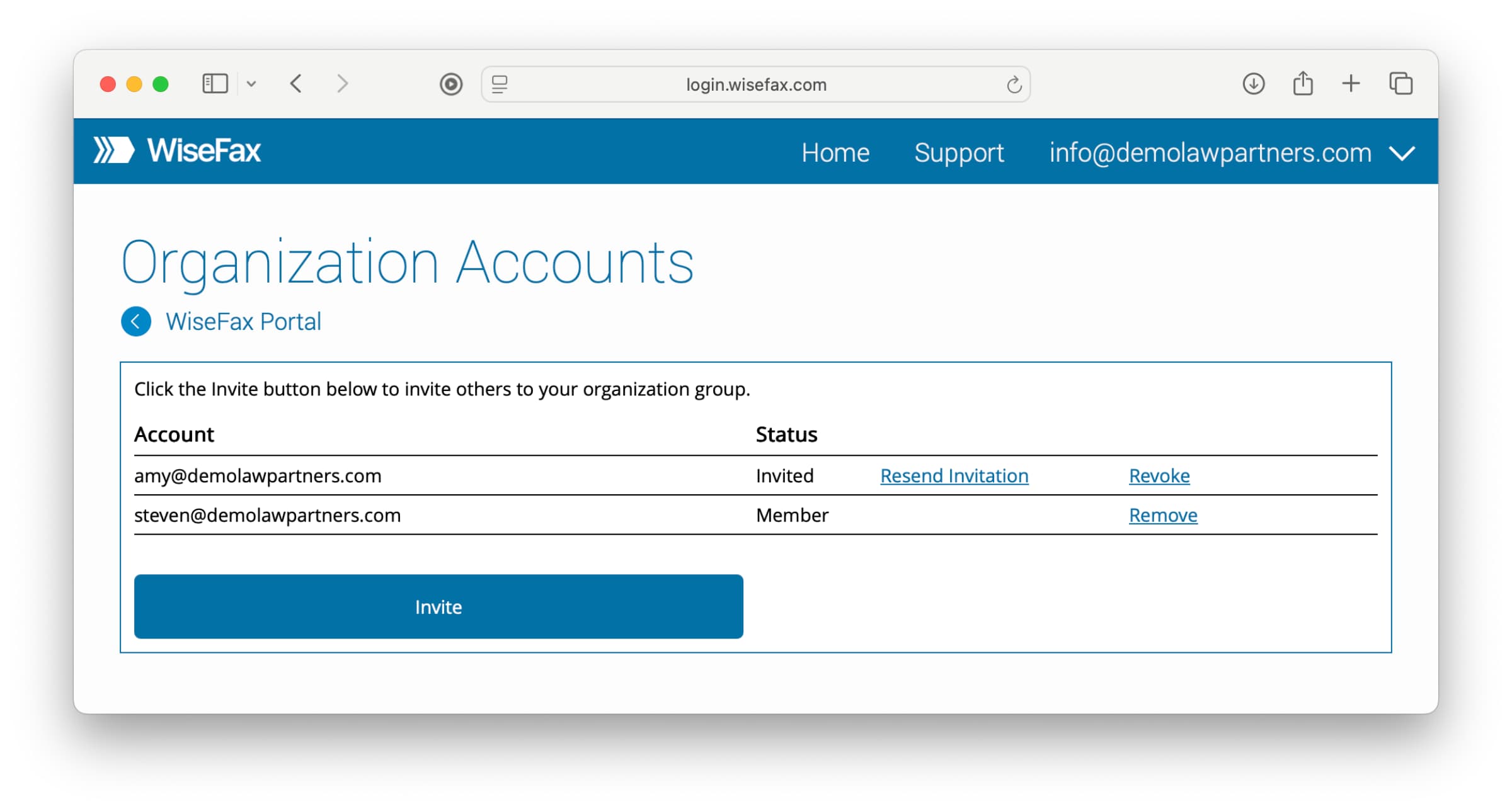Remove steven@demolawpartners.com from organization
The height and width of the screenshot is (811, 1512).
click(x=1163, y=516)
